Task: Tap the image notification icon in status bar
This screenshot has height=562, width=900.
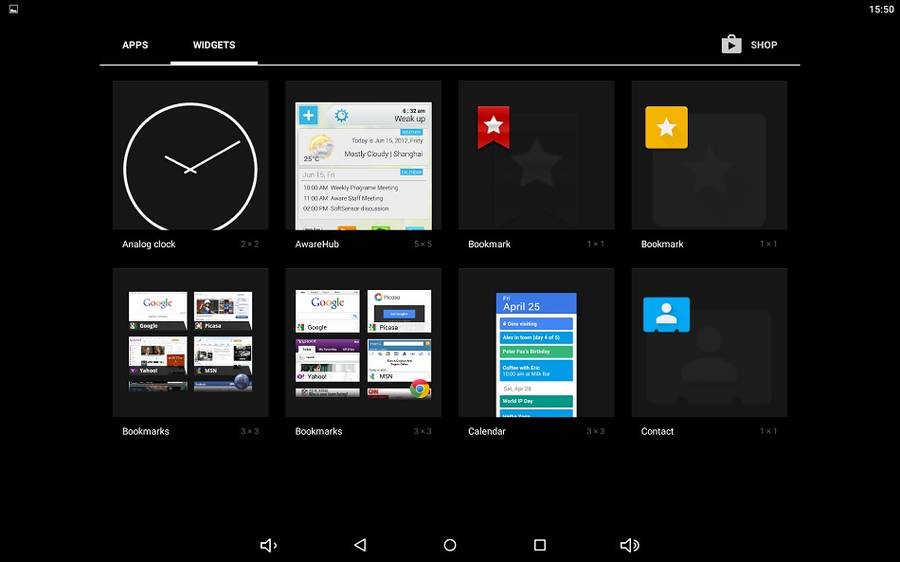Action: pyautogui.click(x=12, y=9)
